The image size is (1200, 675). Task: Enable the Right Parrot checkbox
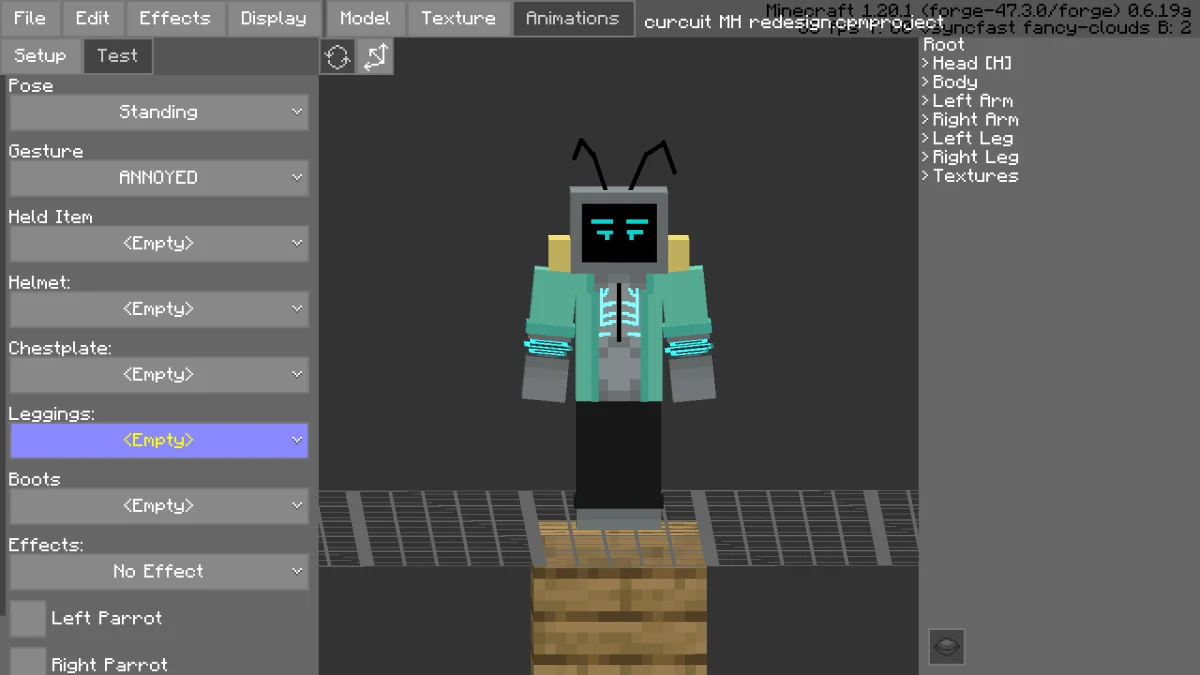tap(28, 661)
